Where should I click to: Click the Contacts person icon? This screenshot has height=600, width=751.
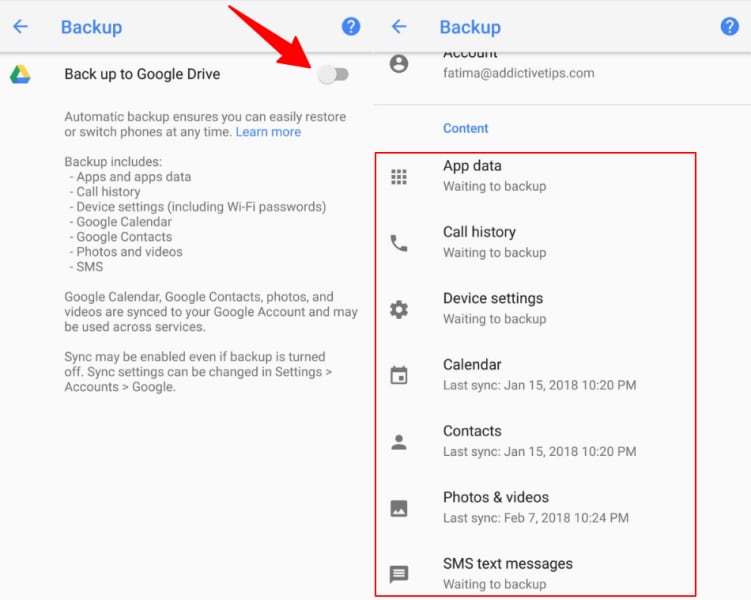point(398,442)
